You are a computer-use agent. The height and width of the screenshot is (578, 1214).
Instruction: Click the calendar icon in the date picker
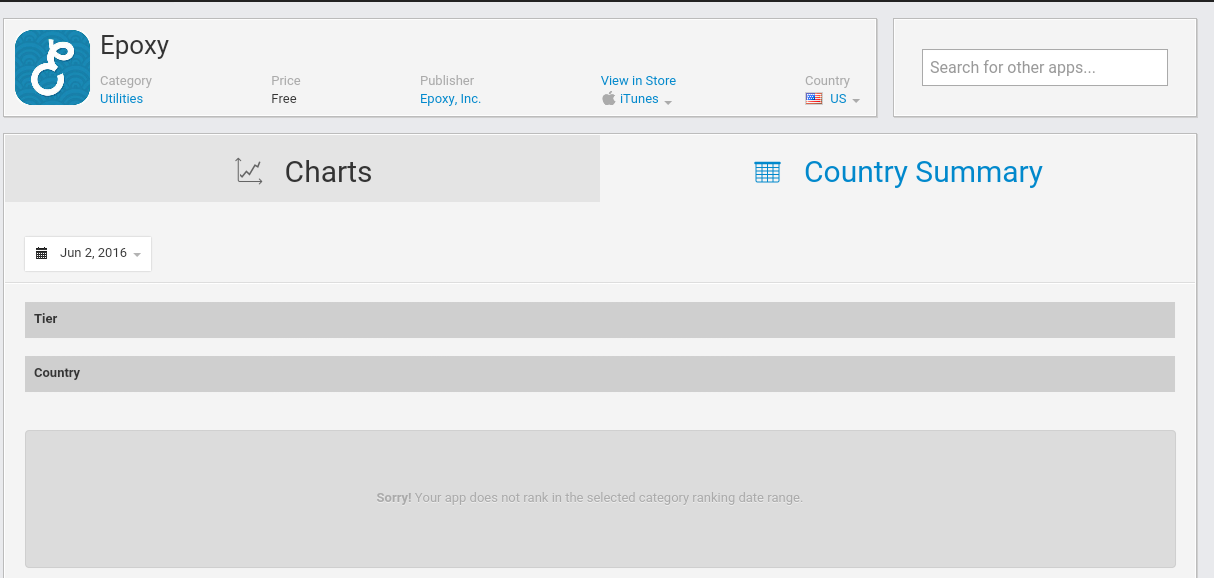(41, 253)
